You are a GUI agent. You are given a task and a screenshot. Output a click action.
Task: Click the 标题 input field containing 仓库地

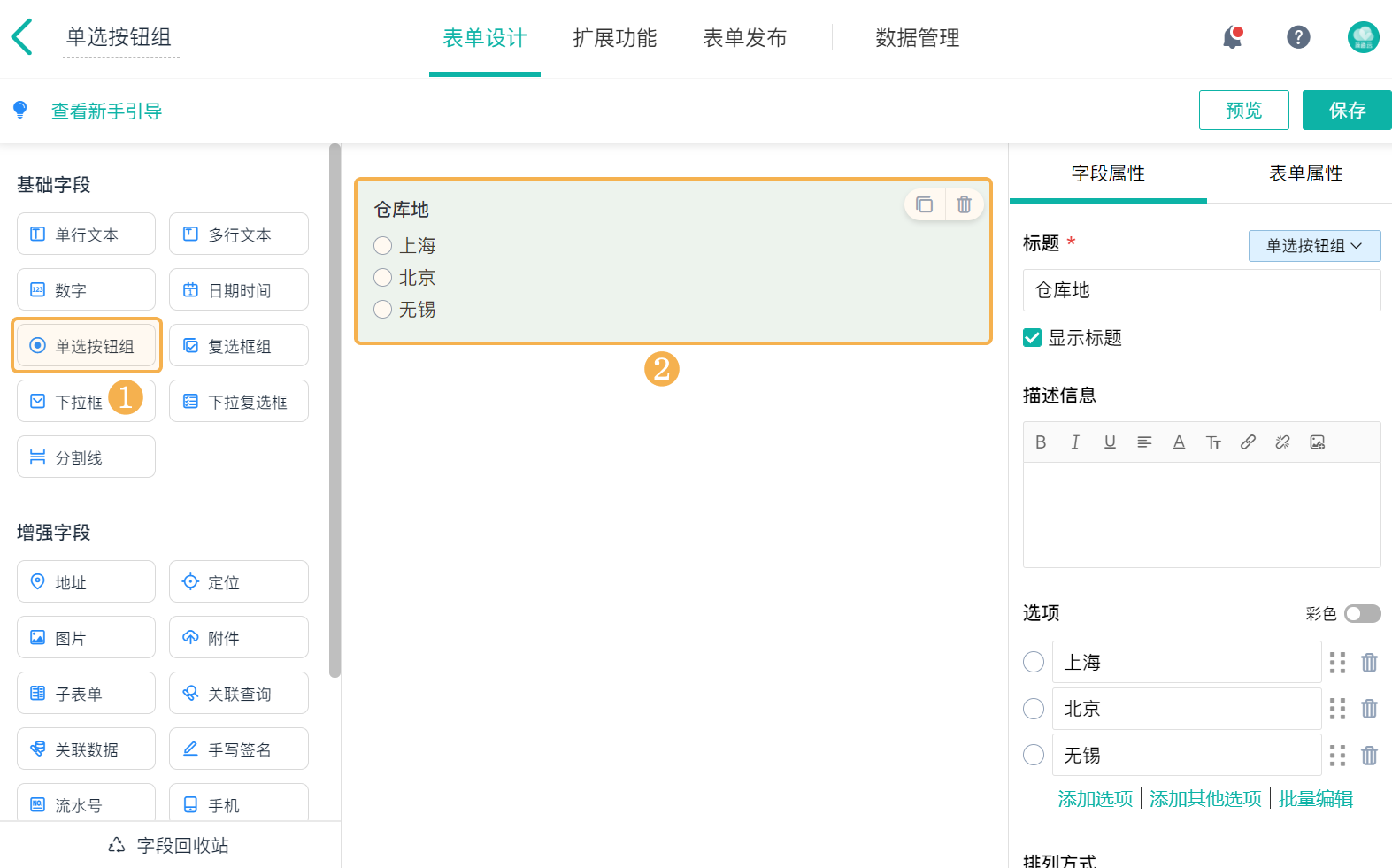(1201, 290)
